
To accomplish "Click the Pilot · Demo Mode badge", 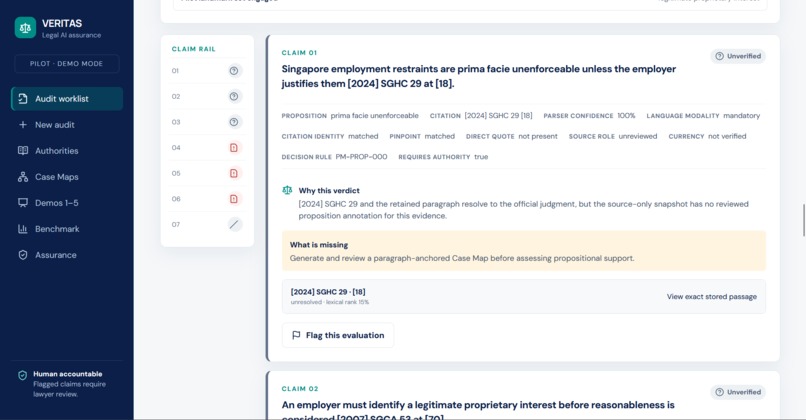I will pos(66,64).
